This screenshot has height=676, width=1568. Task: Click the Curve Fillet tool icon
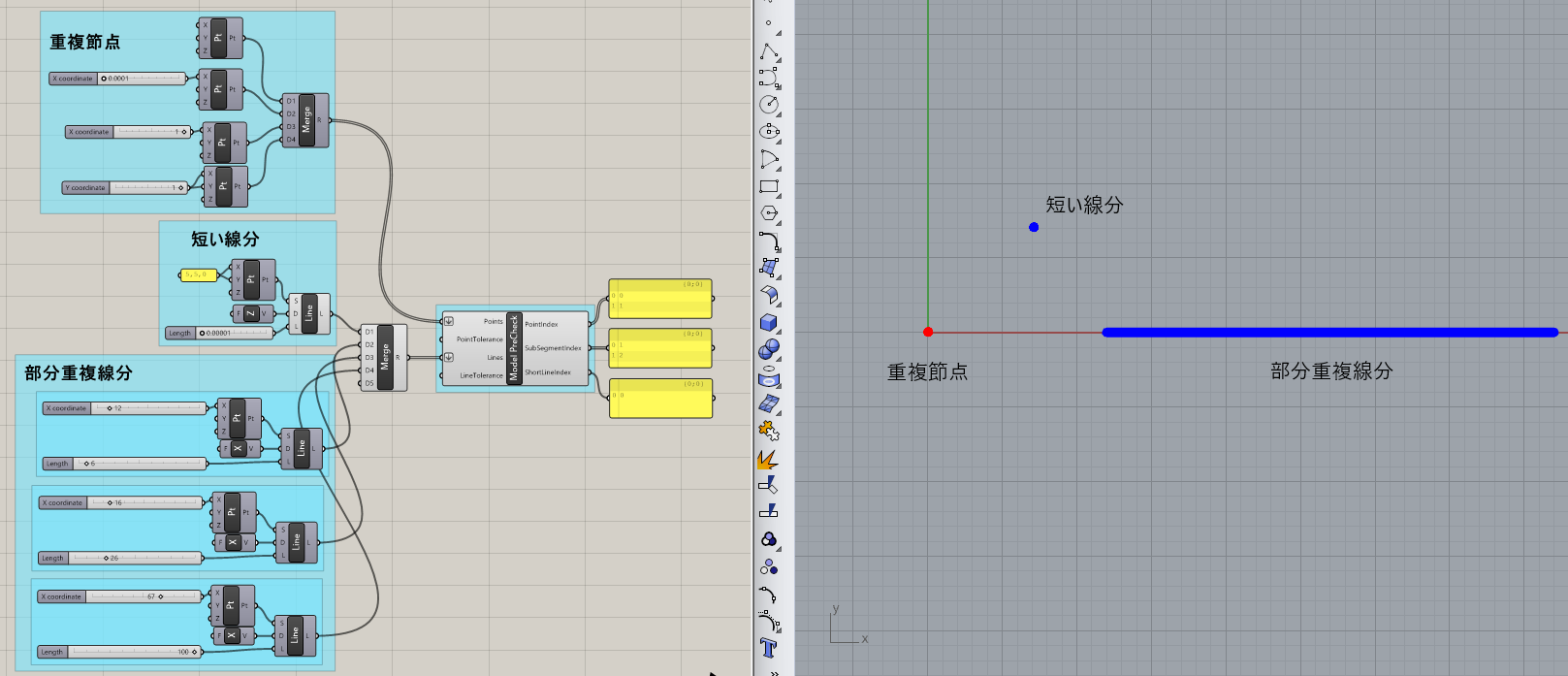pos(769,241)
